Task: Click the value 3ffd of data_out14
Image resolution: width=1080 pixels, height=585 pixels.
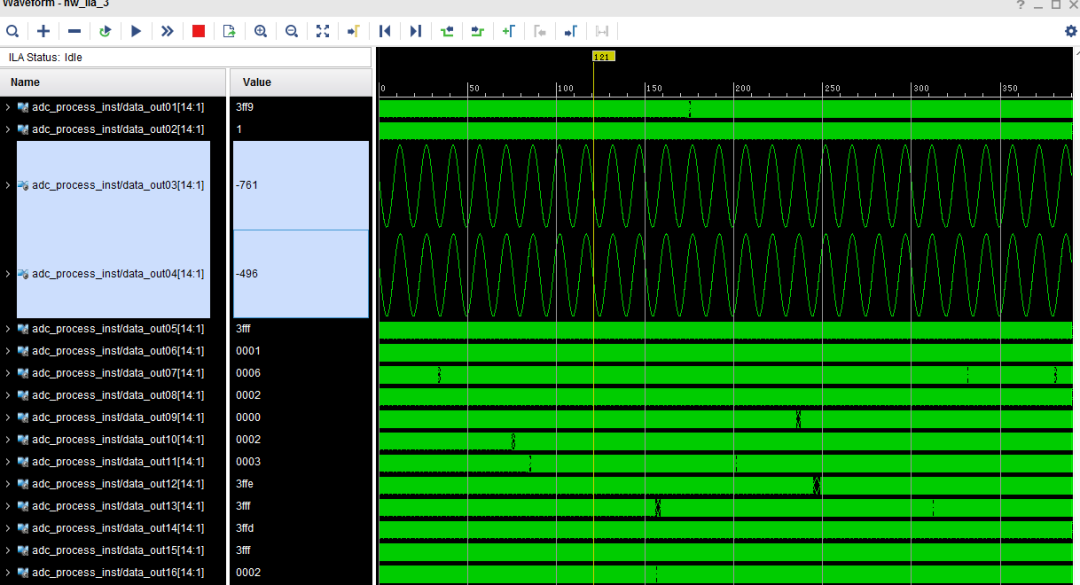Action: pos(245,528)
